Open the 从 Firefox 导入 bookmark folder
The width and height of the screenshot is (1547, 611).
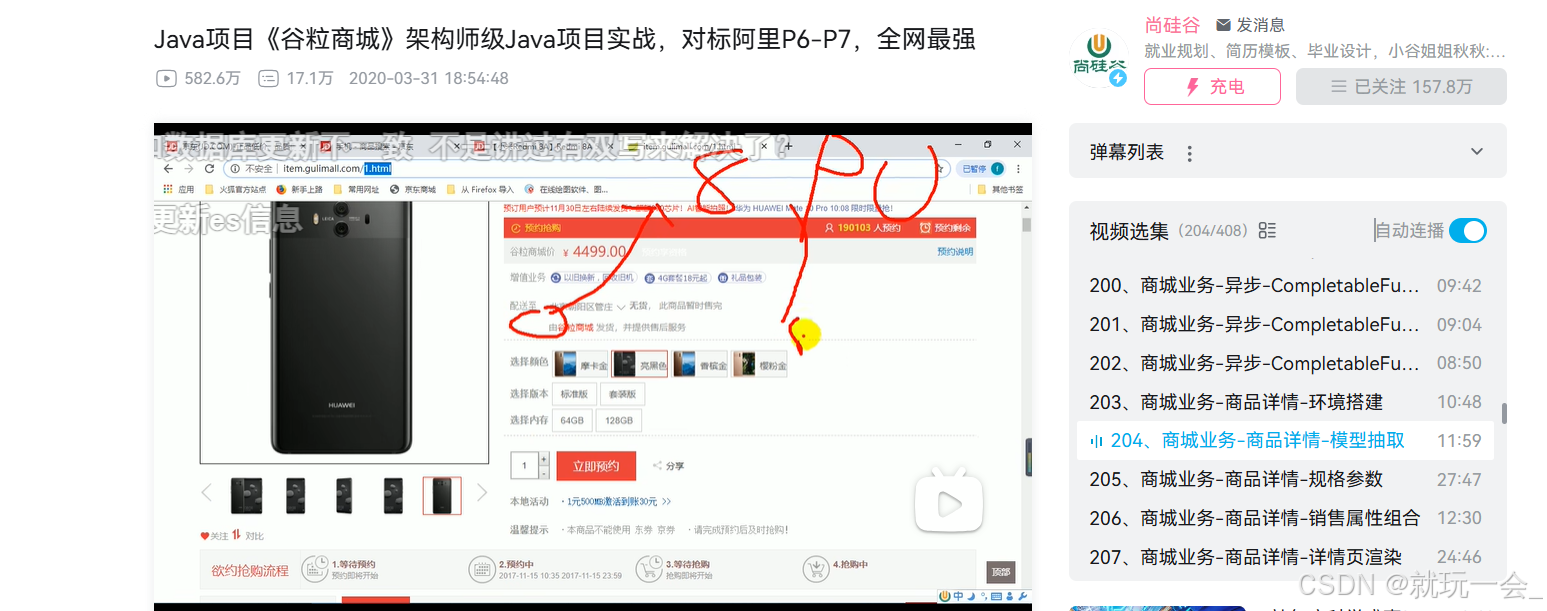click(480, 189)
